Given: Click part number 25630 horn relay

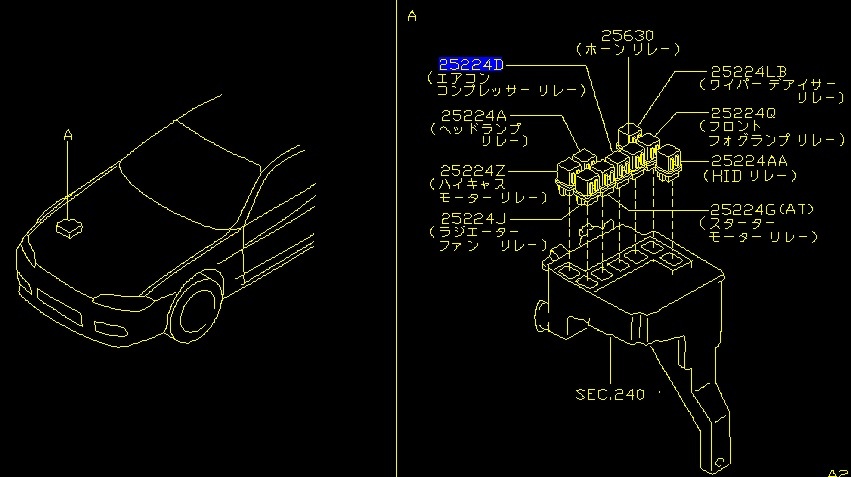Looking at the screenshot, I should (627, 36).
